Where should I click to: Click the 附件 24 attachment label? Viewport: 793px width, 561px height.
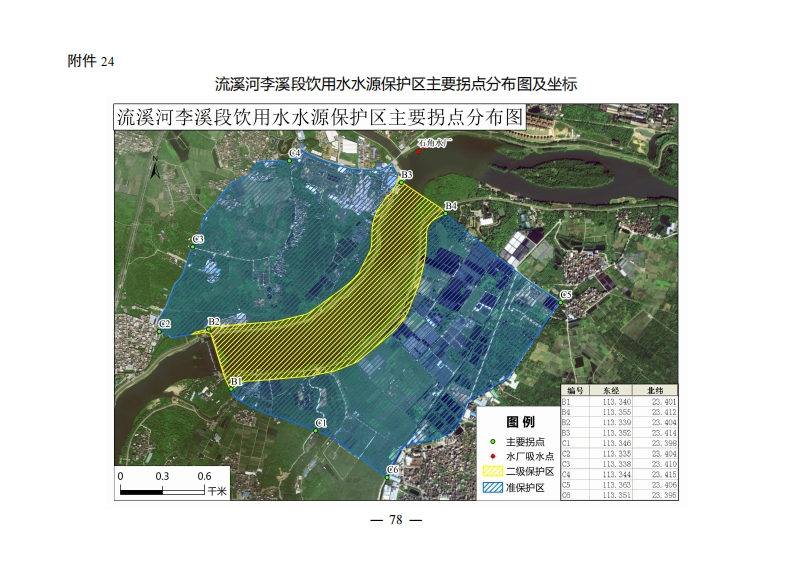91,61
